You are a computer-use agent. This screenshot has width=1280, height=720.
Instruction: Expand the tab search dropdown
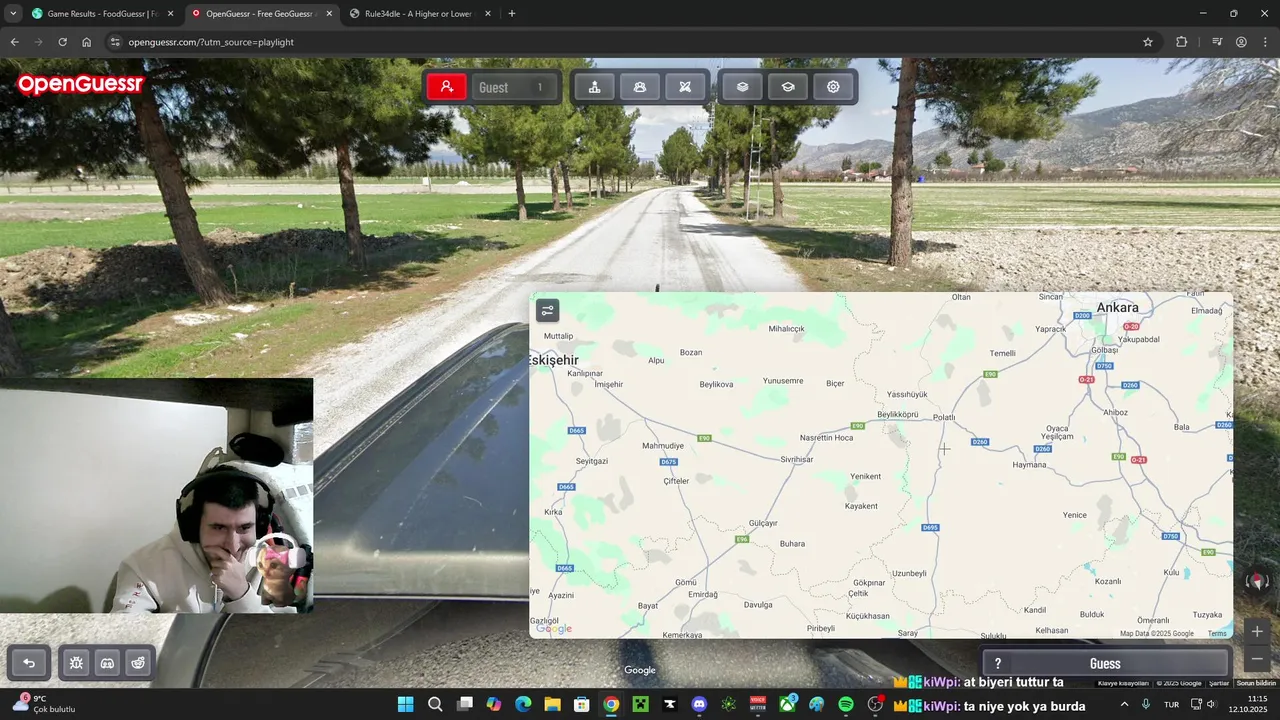tap(13, 14)
